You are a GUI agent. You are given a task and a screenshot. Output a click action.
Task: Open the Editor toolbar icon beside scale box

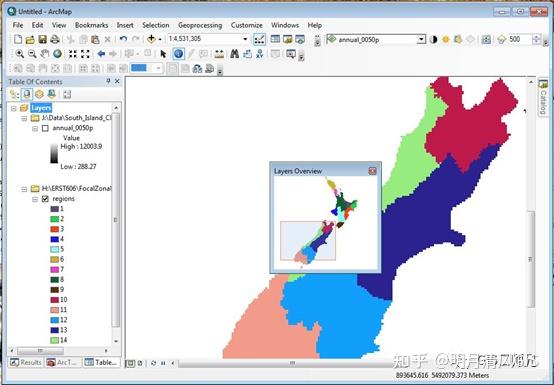[259, 39]
